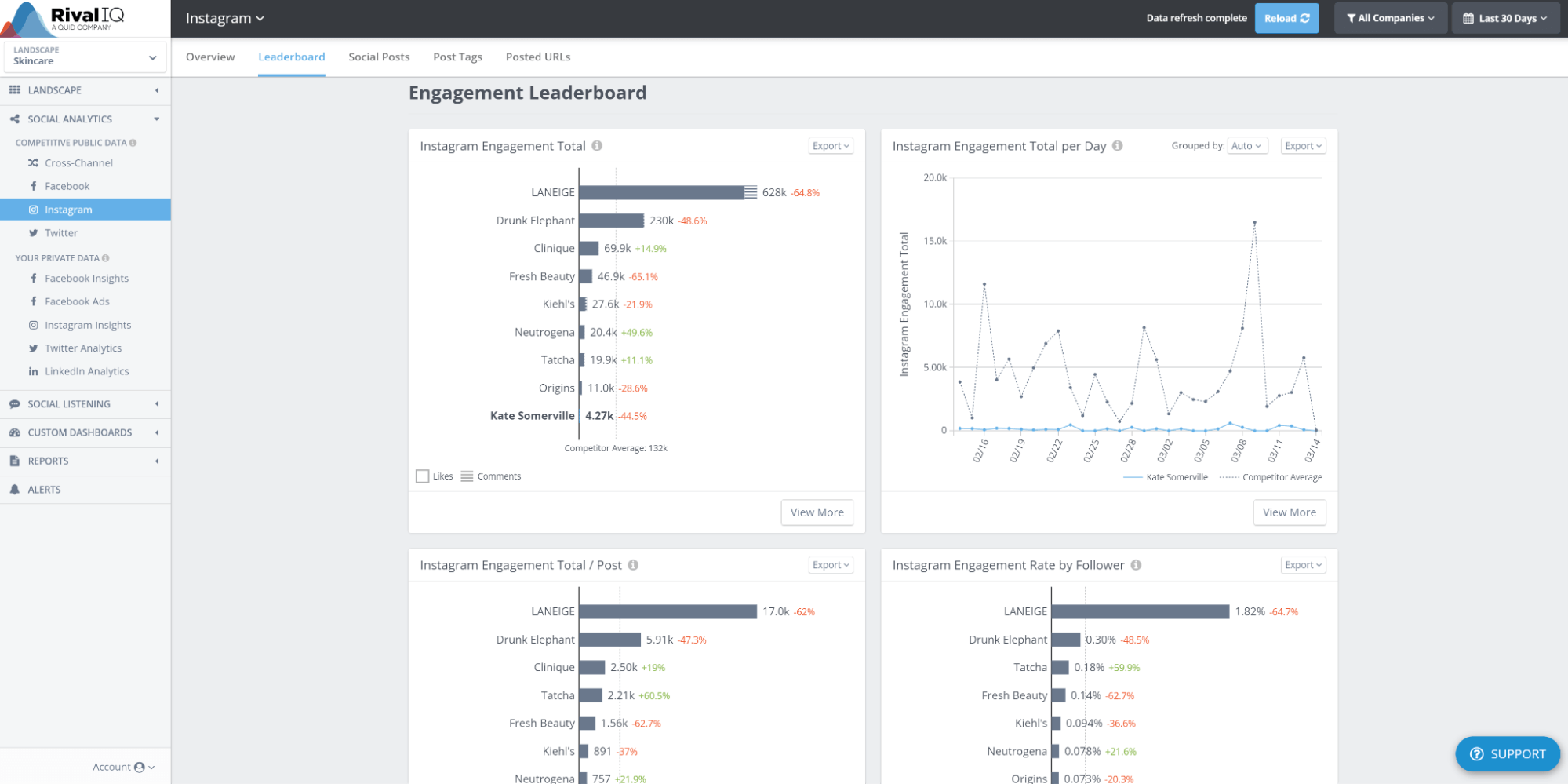The image size is (1568, 784).
Task: Enable the Likes checkbox on Engagement Total
Action: coord(422,476)
